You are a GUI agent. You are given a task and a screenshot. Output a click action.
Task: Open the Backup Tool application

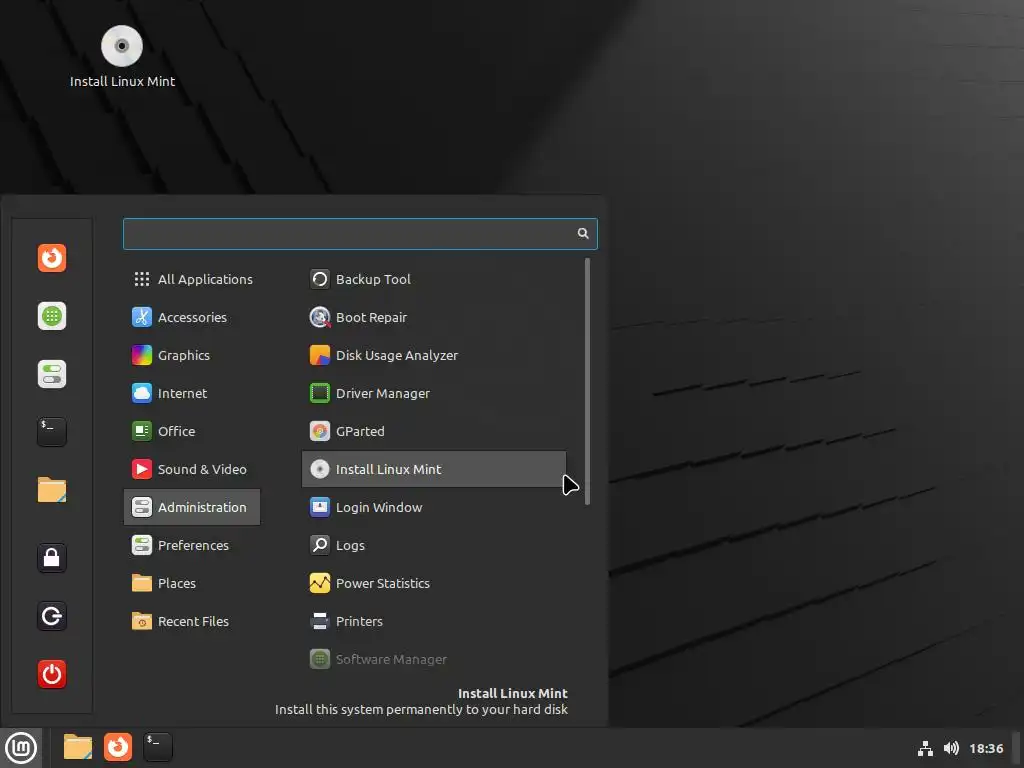(434, 280)
